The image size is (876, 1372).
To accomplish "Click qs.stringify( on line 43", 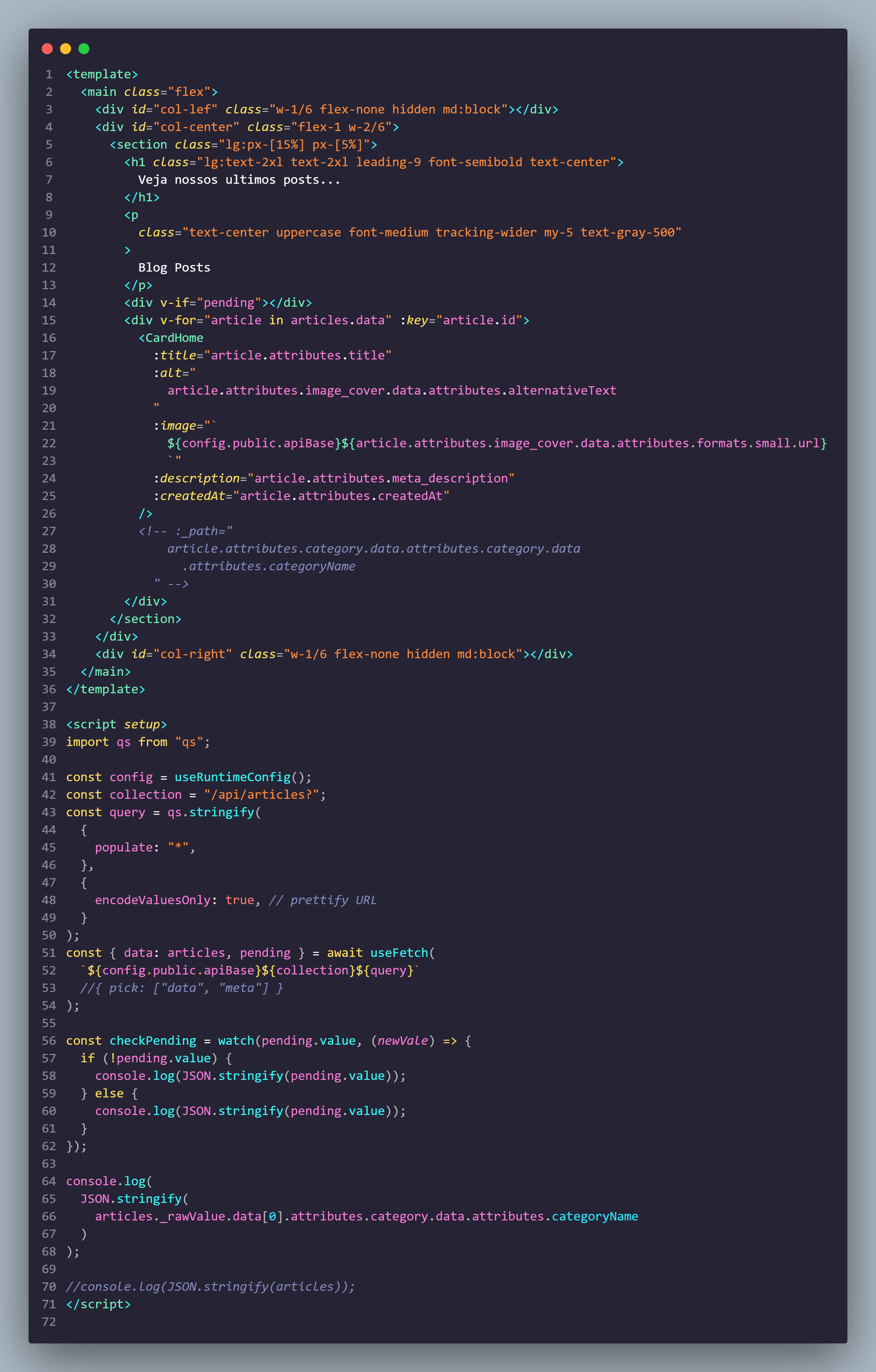I will (214, 813).
